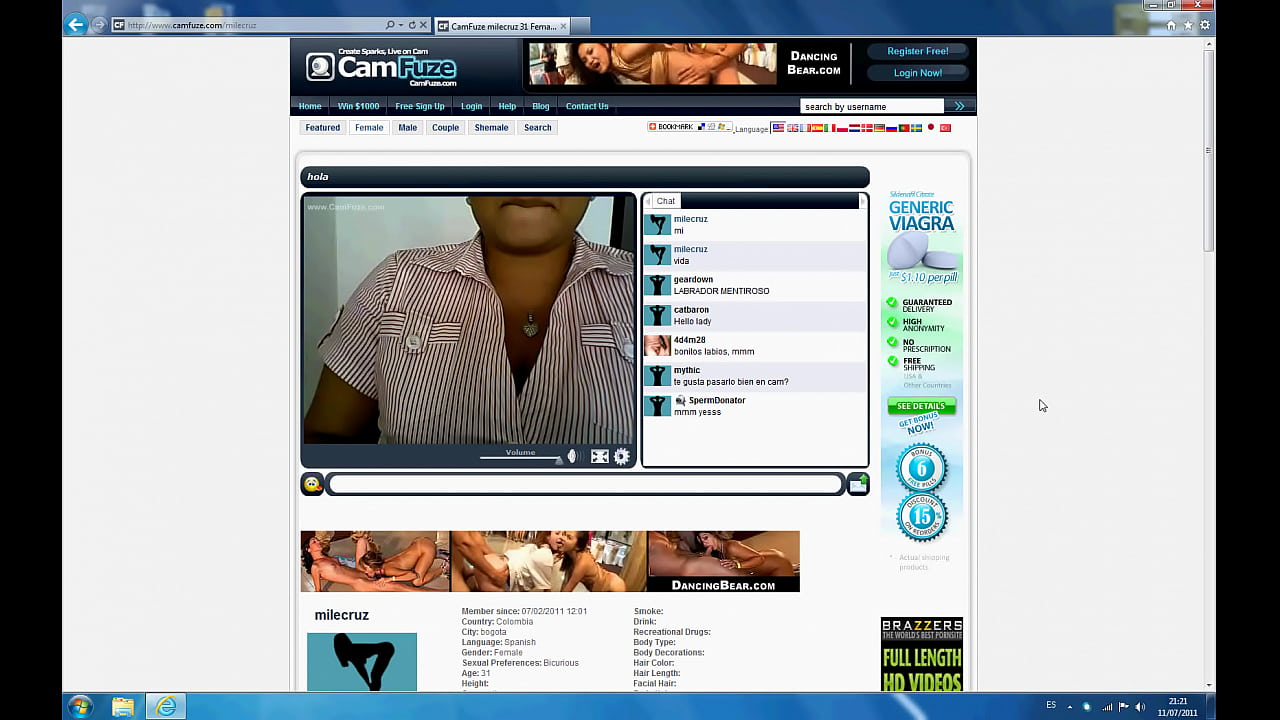Select the Female category filter
This screenshot has width=1280, height=720.
369,128
